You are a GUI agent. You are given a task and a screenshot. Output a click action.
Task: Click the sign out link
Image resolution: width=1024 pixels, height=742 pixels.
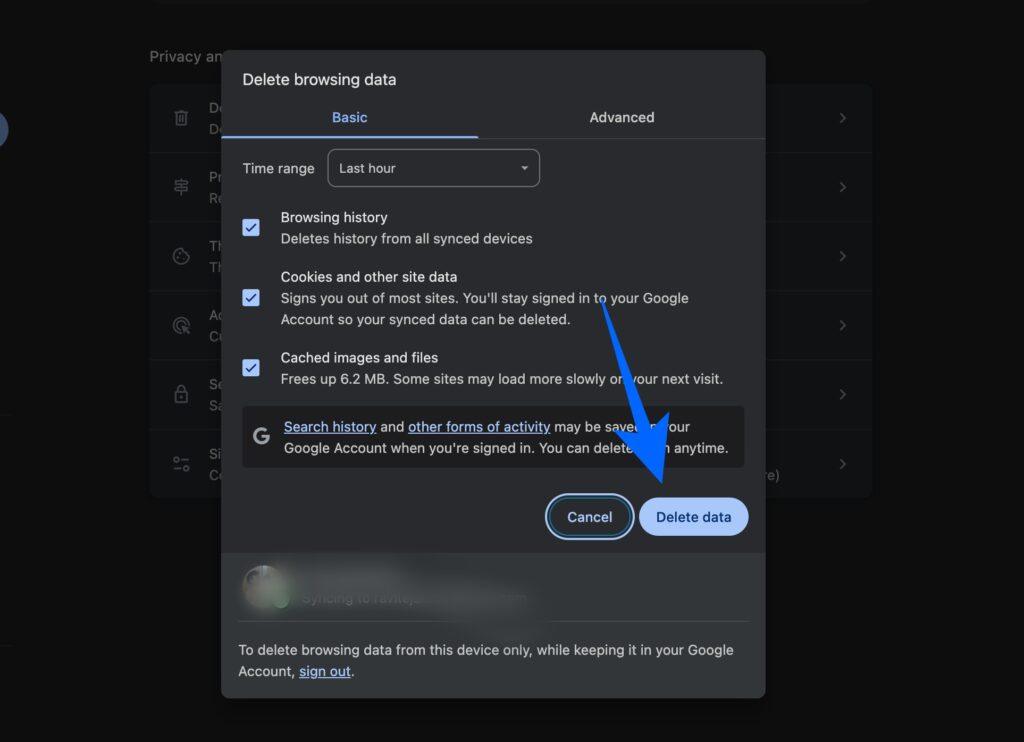pos(325,672)
